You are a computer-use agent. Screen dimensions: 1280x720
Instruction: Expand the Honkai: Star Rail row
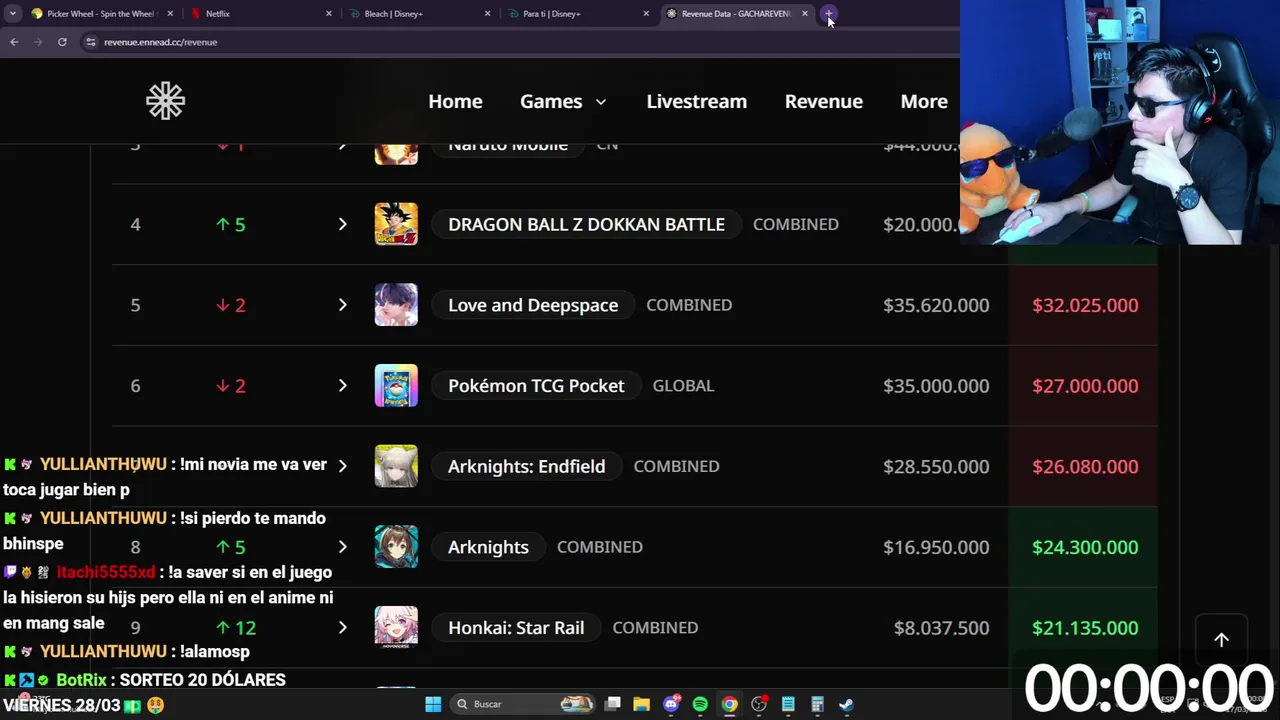[342, 627]
